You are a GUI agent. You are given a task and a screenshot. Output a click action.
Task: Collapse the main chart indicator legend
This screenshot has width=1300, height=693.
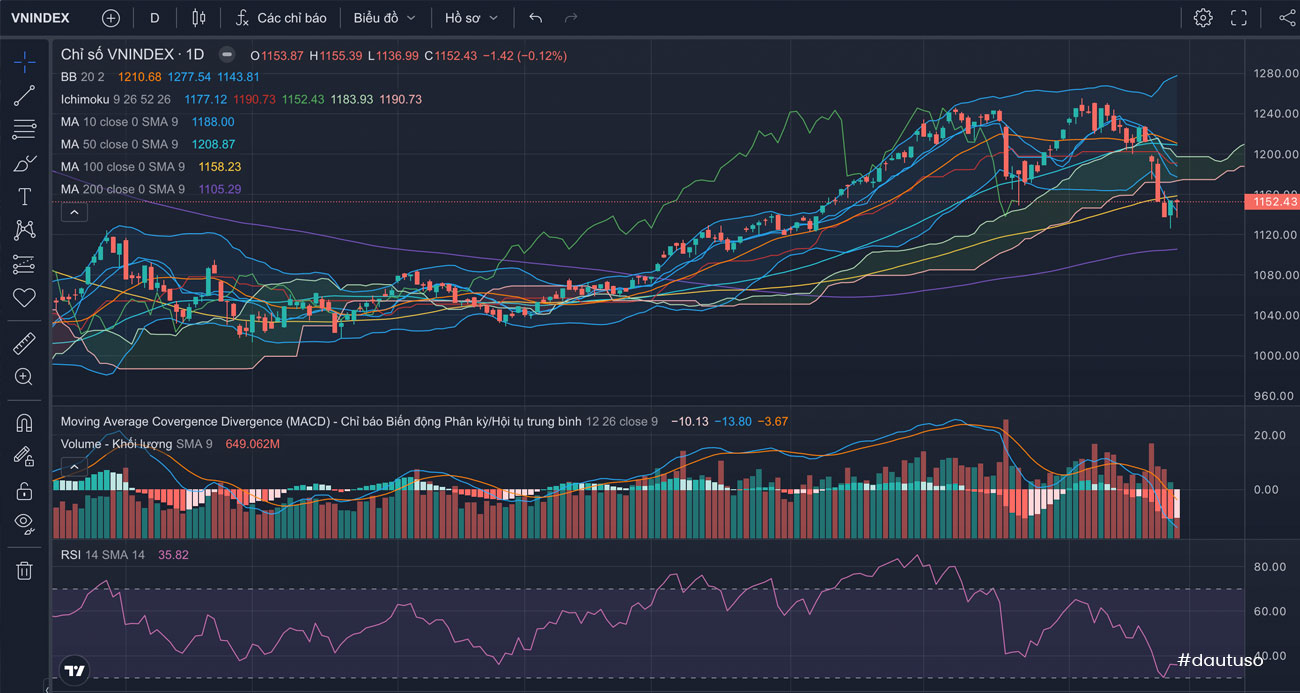pyautogui.click(x=75, y=212)
